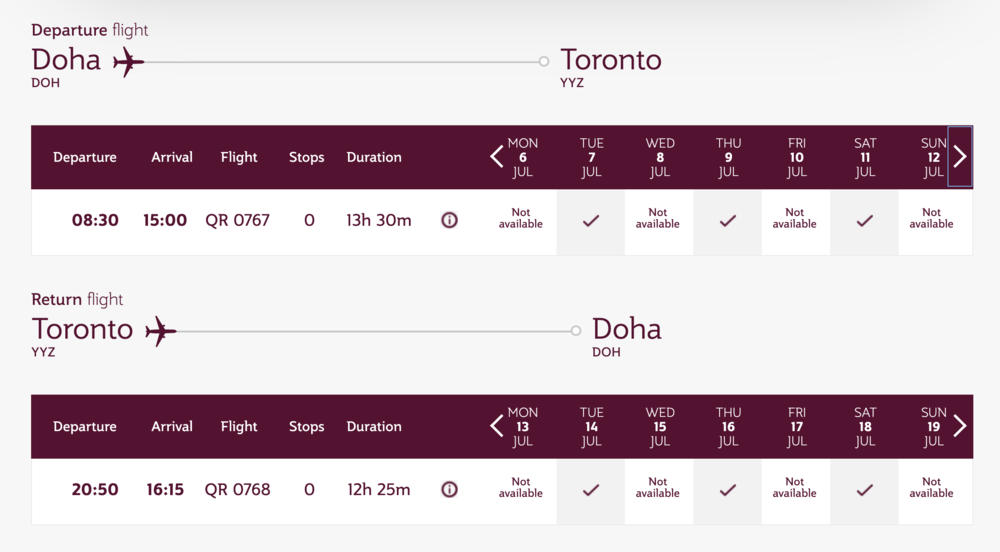Choose departure flight on Saturday 11 July
The width and height of the screenshot is (1000, 552).
pos(865,221)
